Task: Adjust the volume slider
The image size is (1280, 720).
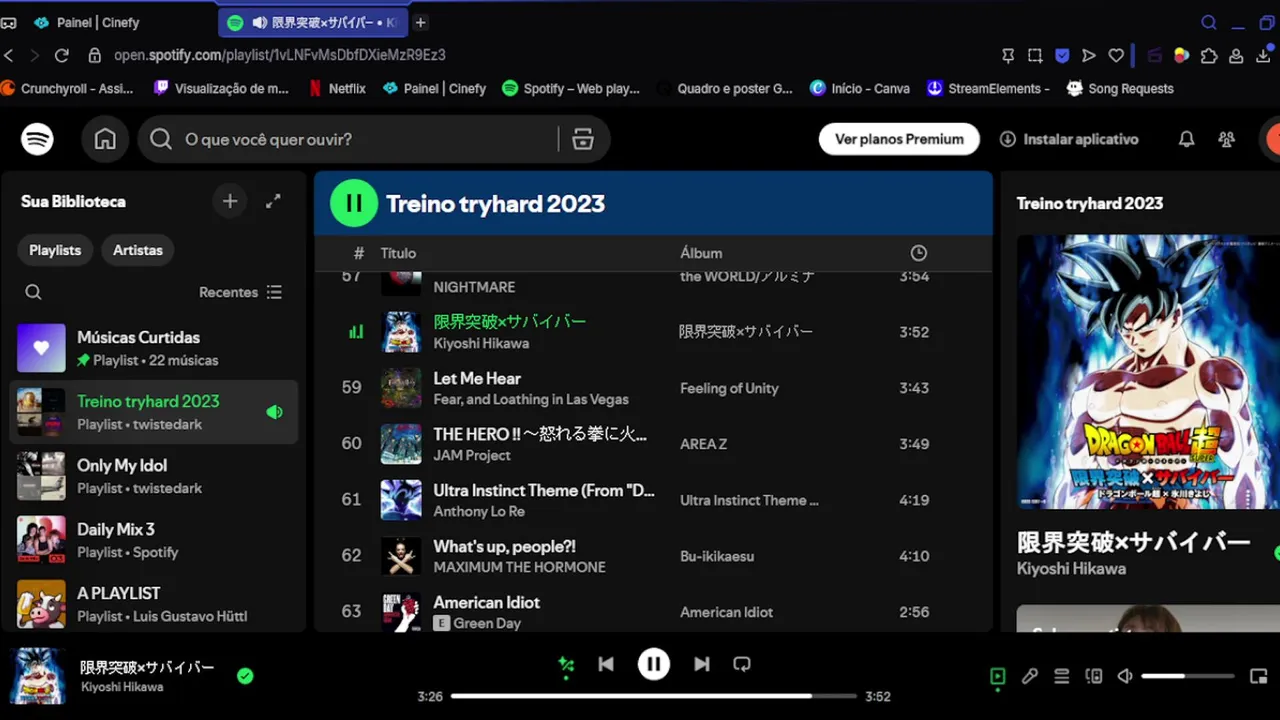Action: tap(1188, 677)
